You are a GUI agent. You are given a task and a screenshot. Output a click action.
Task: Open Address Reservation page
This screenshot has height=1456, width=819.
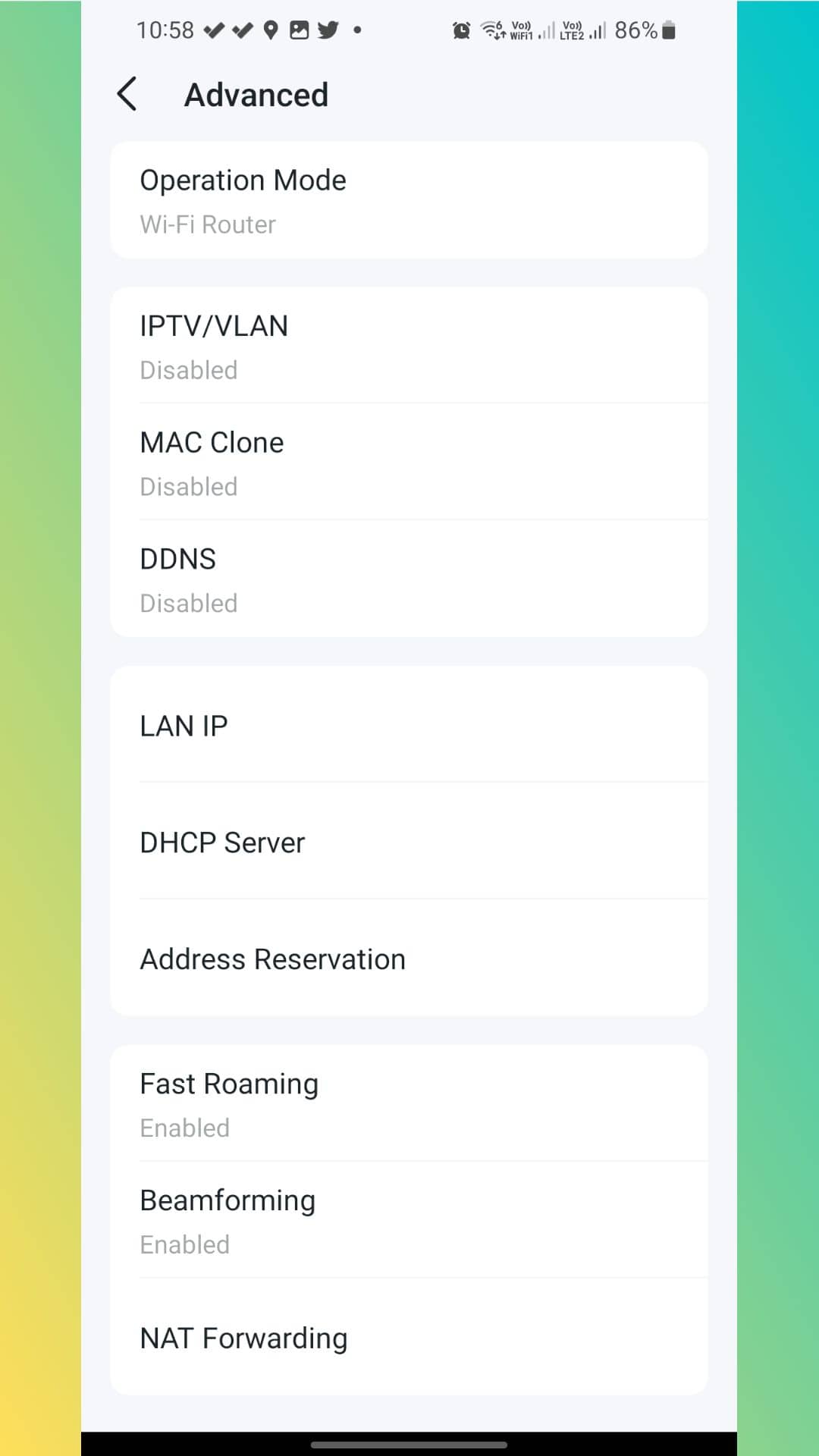[x=409, y=958]
